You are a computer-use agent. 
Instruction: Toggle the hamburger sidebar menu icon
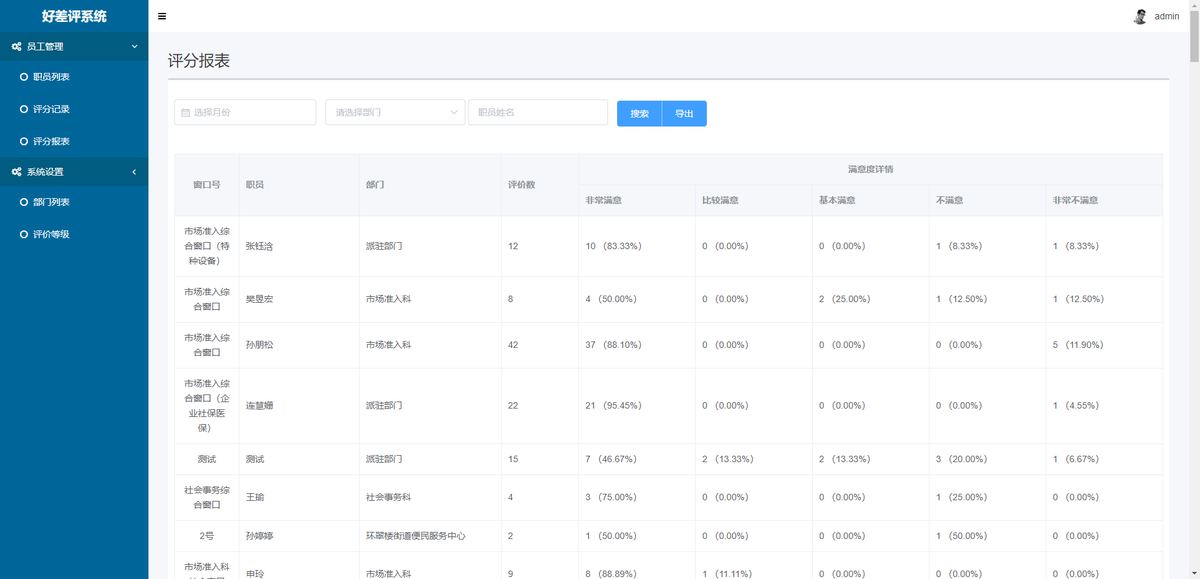tap(162, 16)
